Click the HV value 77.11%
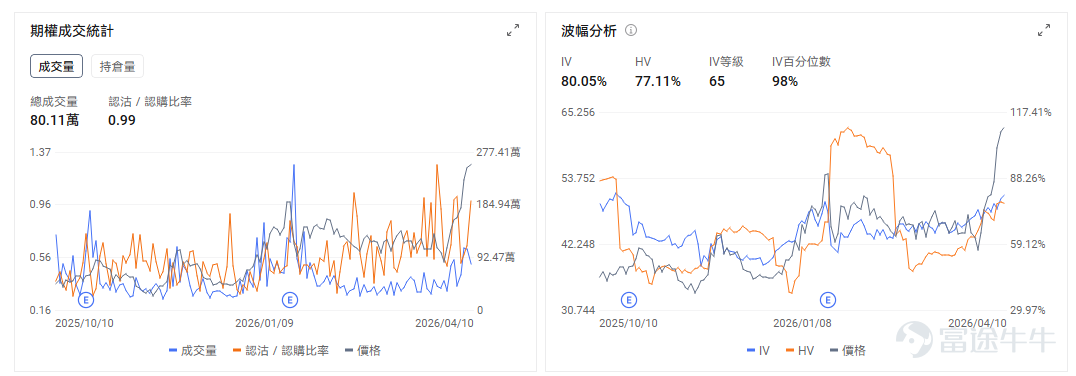This screenshot has width=1076, height=376. click(658, 82)
